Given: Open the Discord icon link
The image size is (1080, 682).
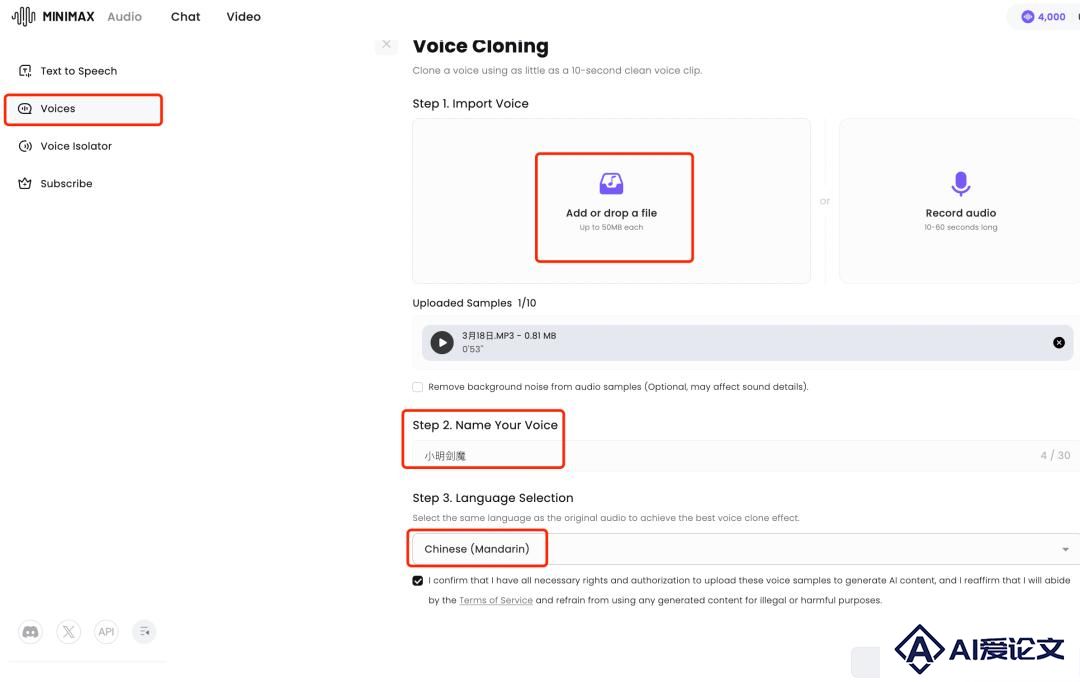Looking at the screenshot, I should tap(30, 632).
